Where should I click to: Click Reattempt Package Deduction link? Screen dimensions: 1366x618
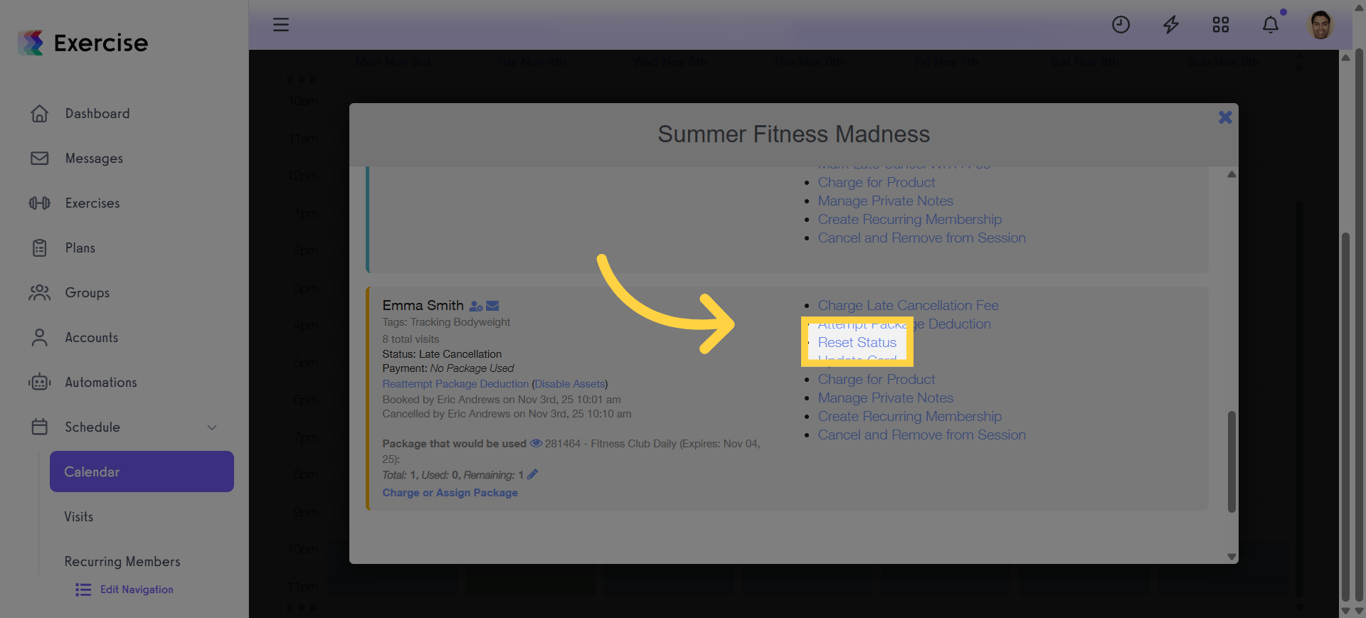coord(455,384)
